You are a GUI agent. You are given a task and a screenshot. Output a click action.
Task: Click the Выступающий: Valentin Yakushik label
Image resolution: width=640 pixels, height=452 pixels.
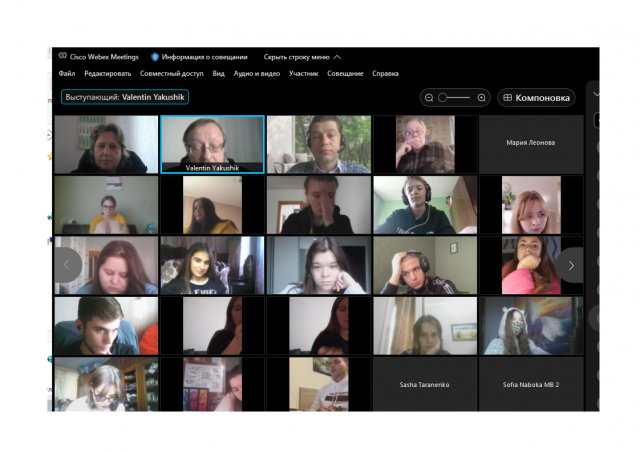point(125,97)
